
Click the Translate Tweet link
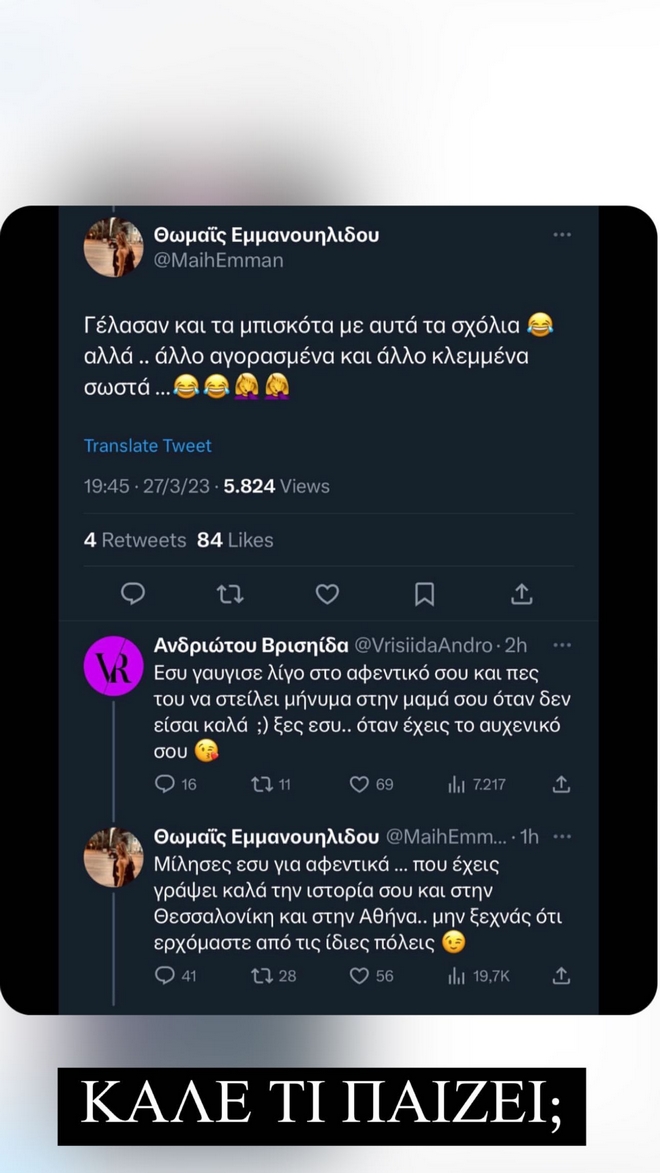coord(147,446)
